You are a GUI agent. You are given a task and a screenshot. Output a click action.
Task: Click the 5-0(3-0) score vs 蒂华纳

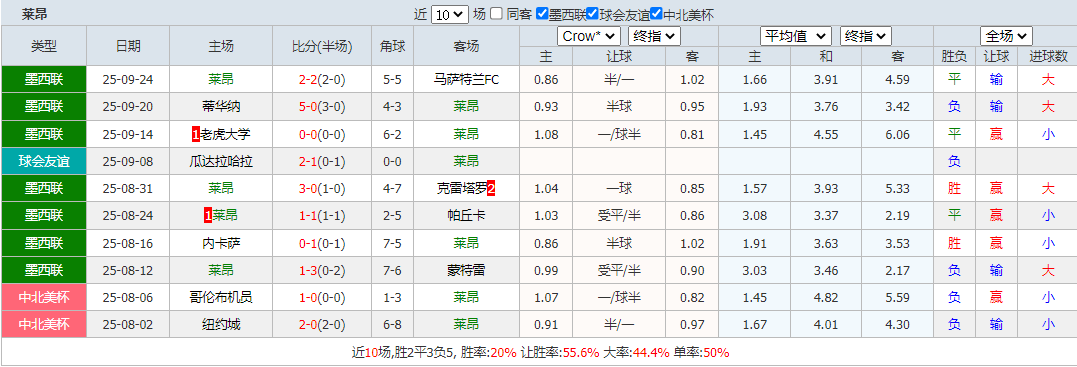[x=322, y=107]
